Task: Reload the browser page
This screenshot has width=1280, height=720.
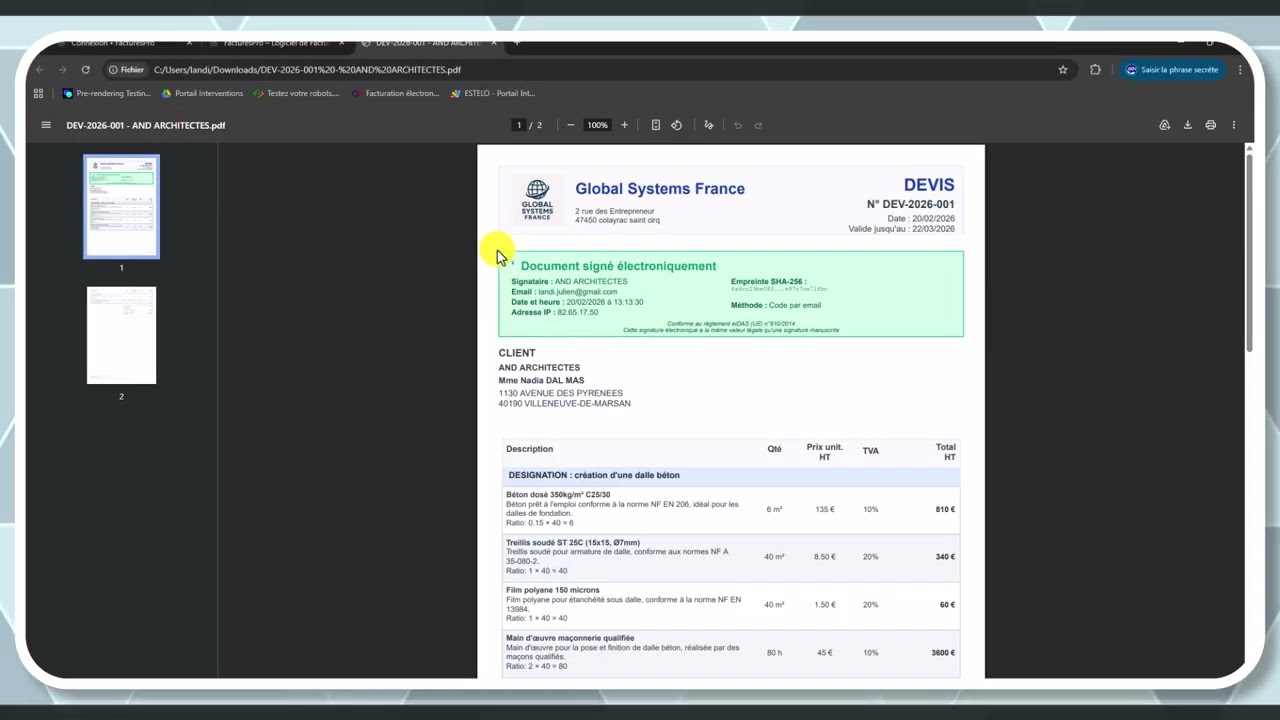Action: point(86,70)
